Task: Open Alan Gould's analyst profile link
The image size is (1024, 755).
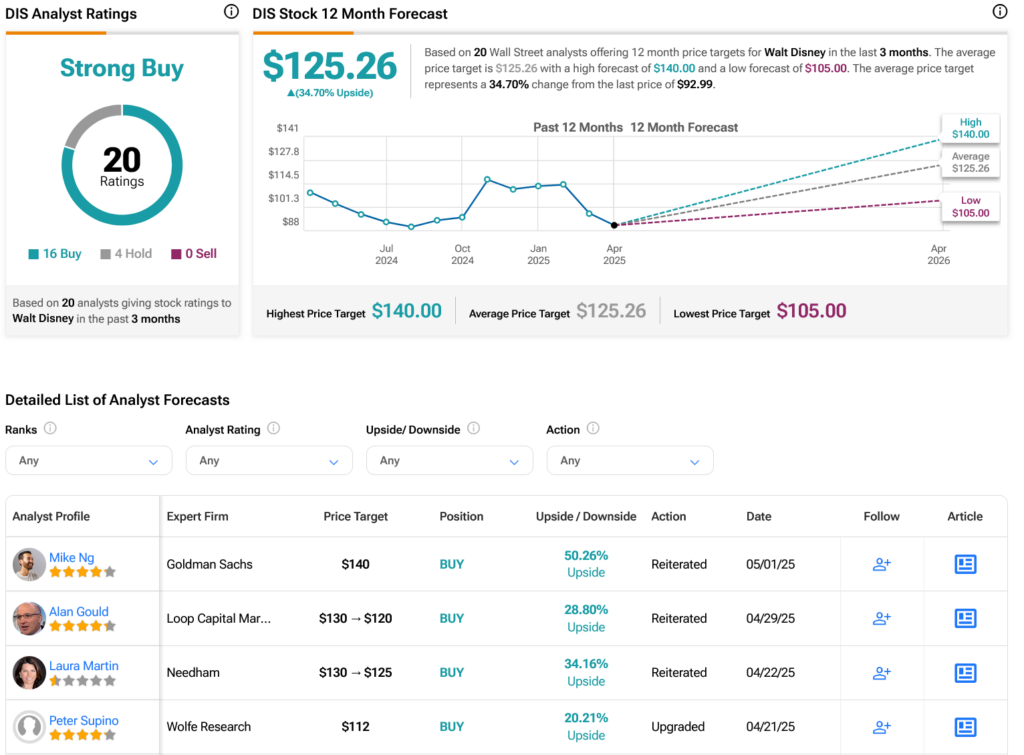Action: point(79,611)
